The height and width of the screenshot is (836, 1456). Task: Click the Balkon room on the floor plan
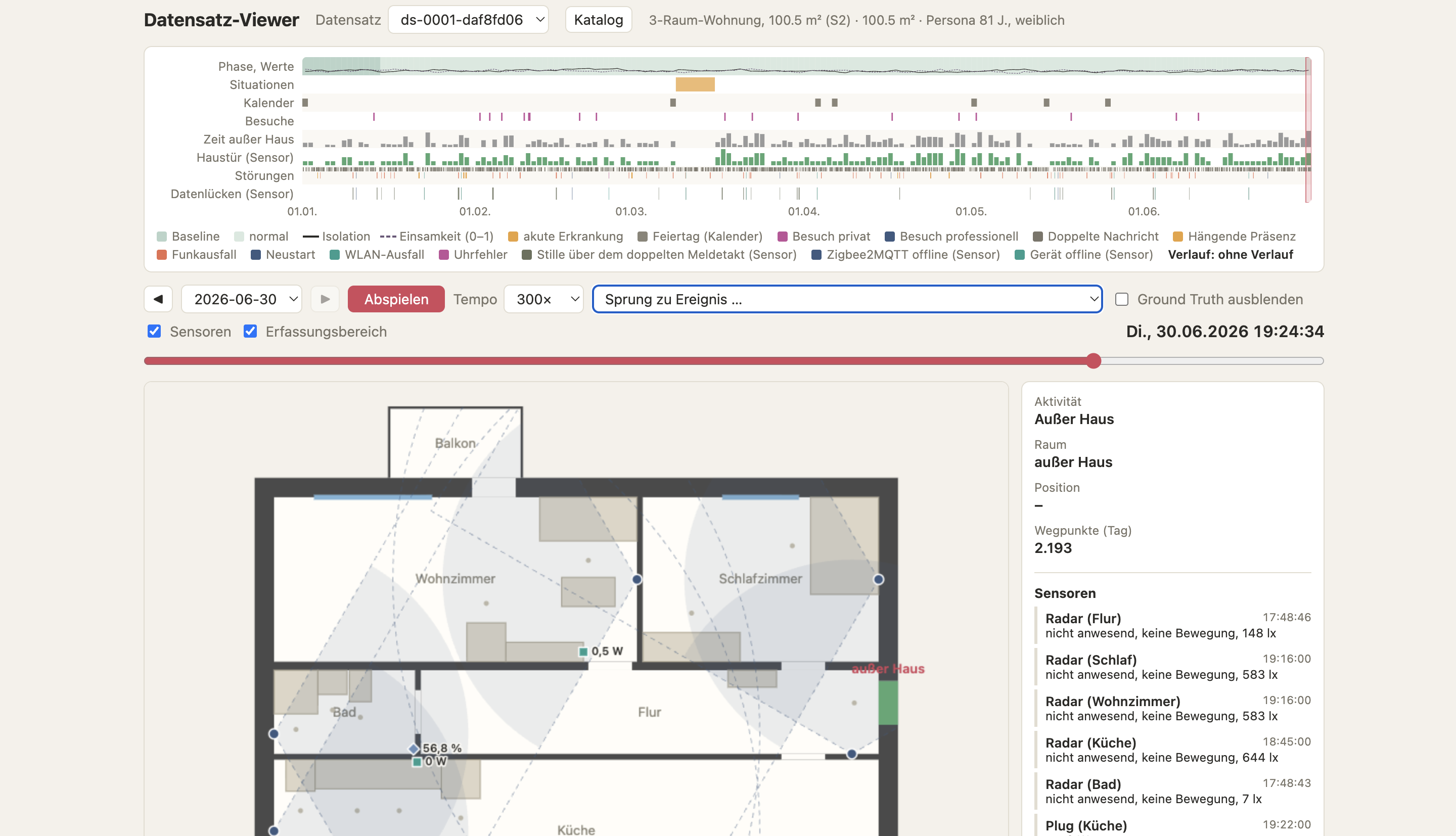(x=456, y=443)
